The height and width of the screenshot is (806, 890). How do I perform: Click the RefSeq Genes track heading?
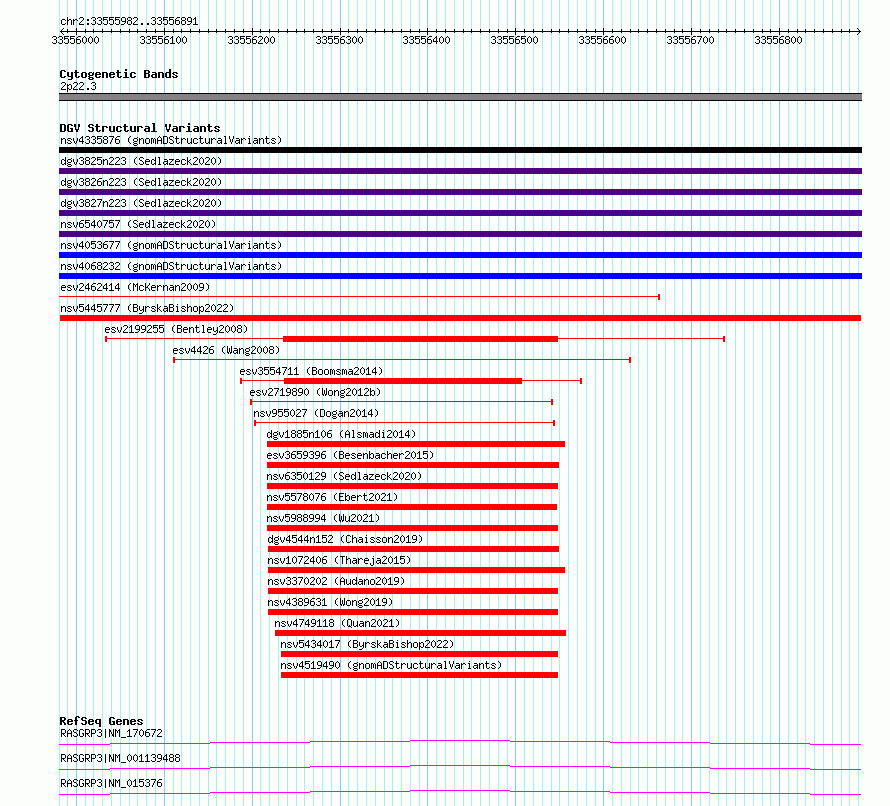coord(102,721)
